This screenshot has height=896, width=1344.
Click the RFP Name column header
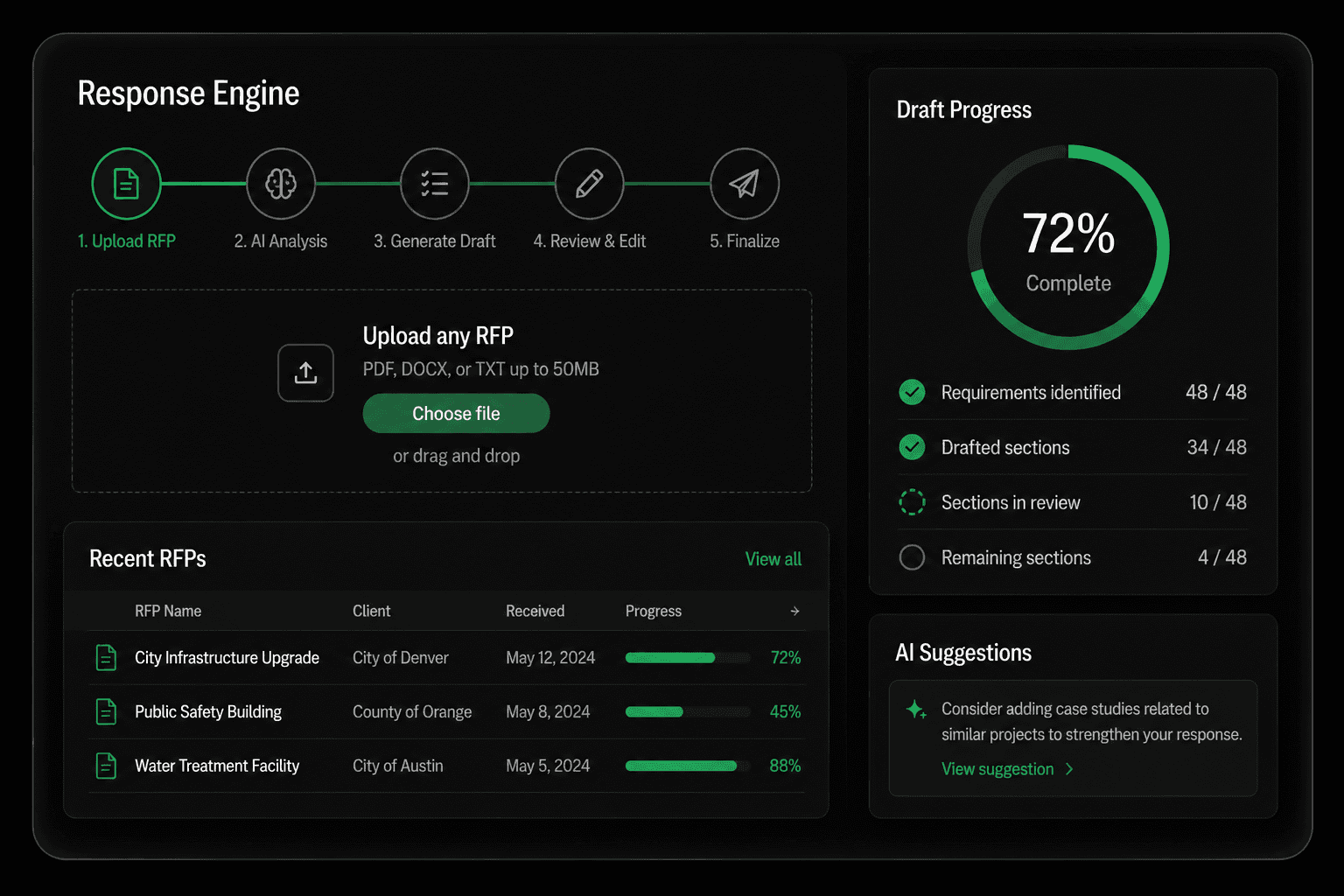pos(168,611)
